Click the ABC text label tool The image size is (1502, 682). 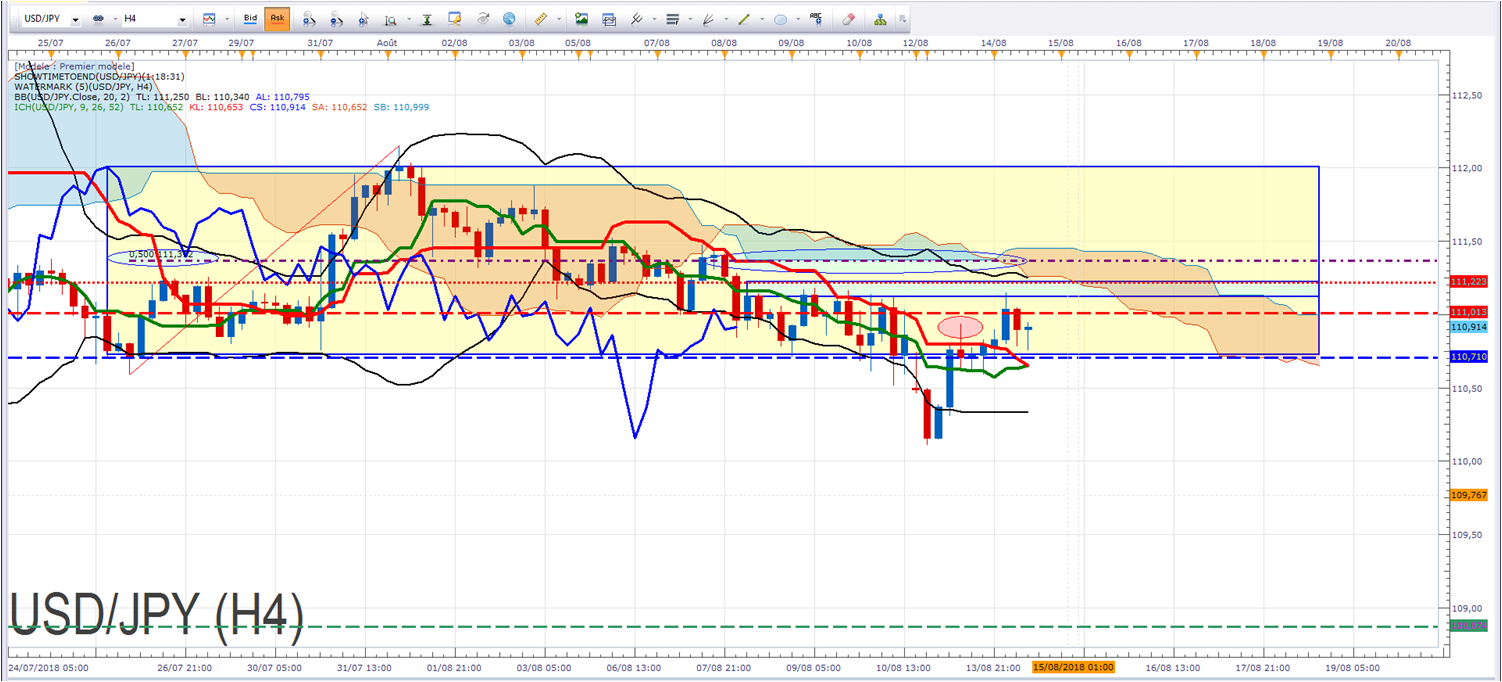[817, 18]
